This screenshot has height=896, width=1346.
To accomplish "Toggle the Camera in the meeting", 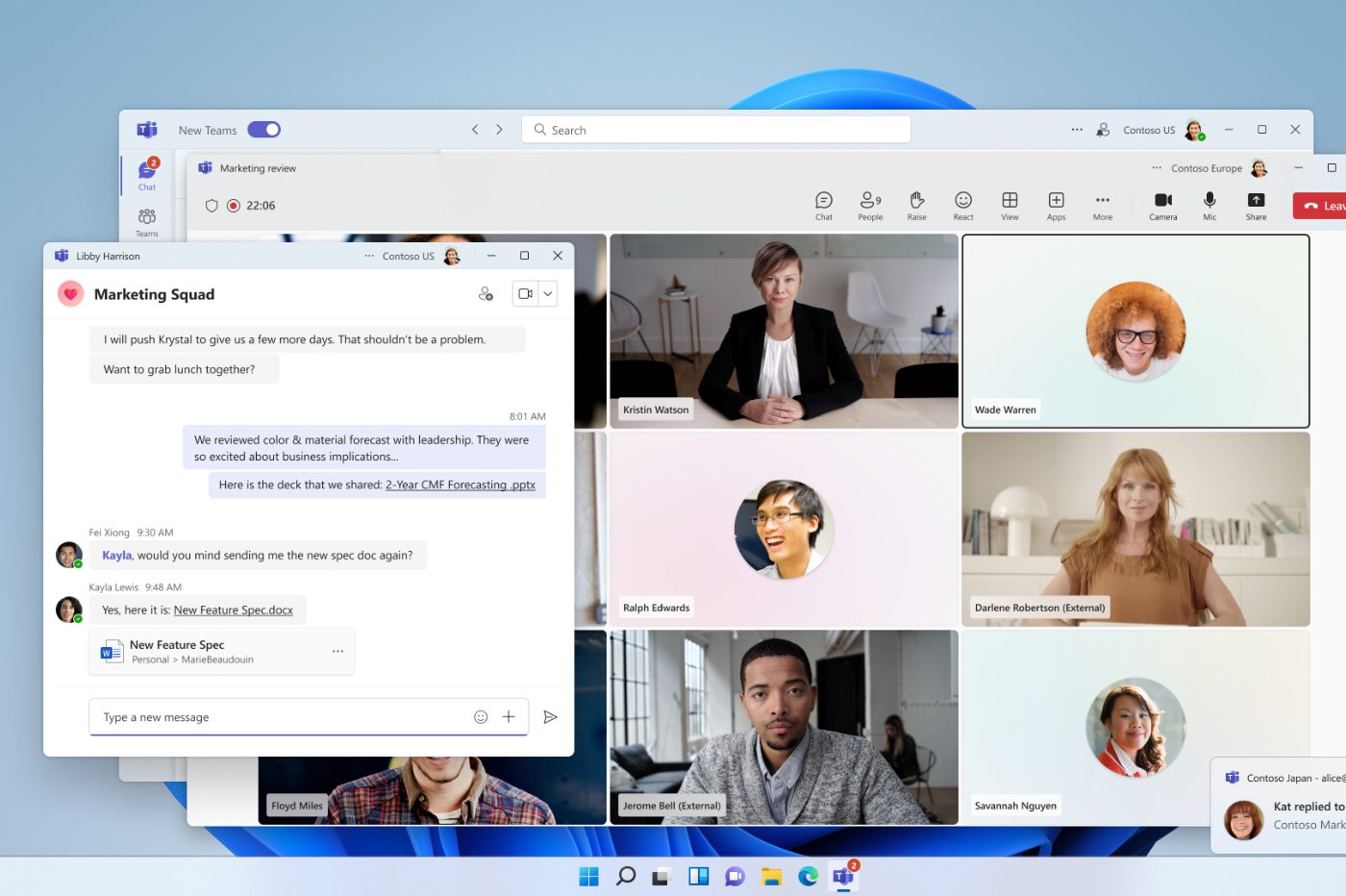I will [1163, 206].
